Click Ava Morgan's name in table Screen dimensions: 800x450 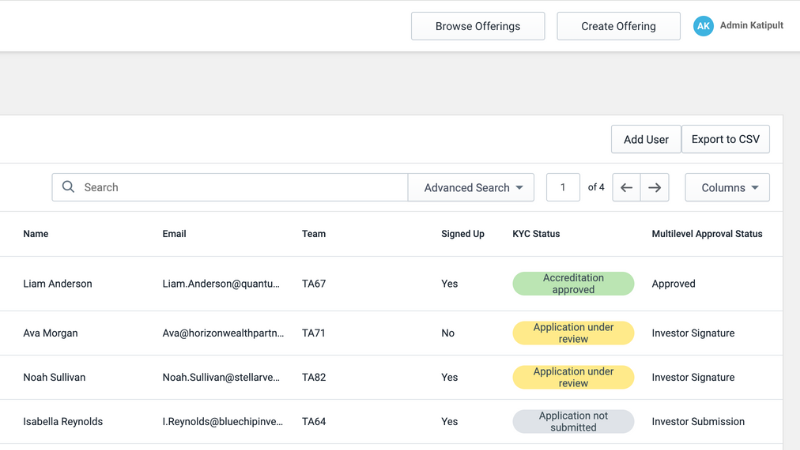tap(51, 333)
